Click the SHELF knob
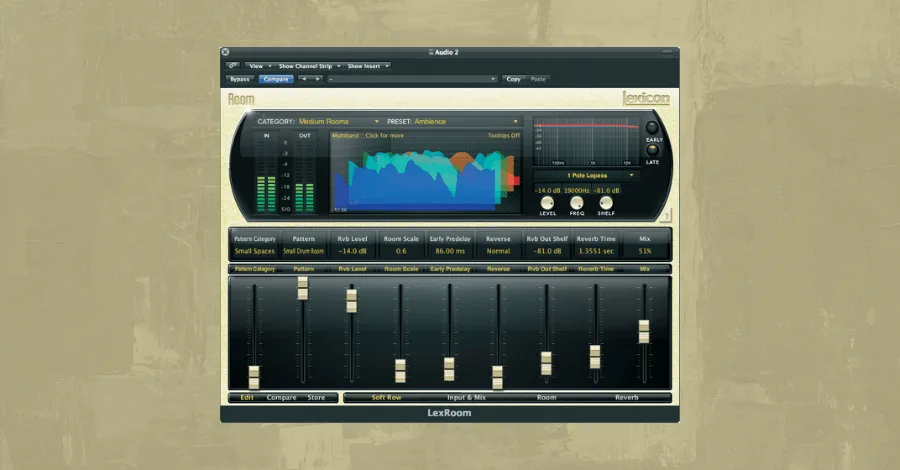 [x=606, y=203]
